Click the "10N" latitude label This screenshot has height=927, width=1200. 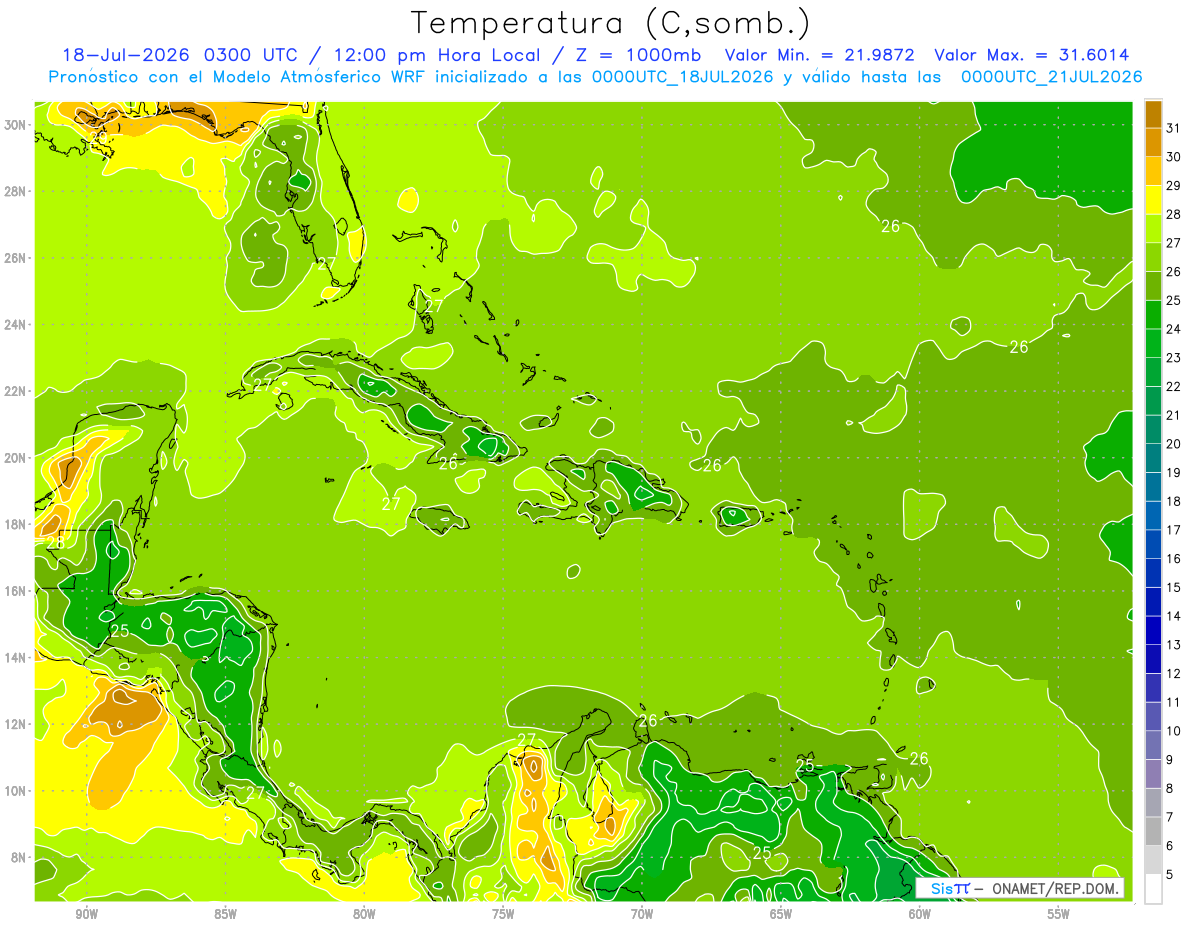16,791
